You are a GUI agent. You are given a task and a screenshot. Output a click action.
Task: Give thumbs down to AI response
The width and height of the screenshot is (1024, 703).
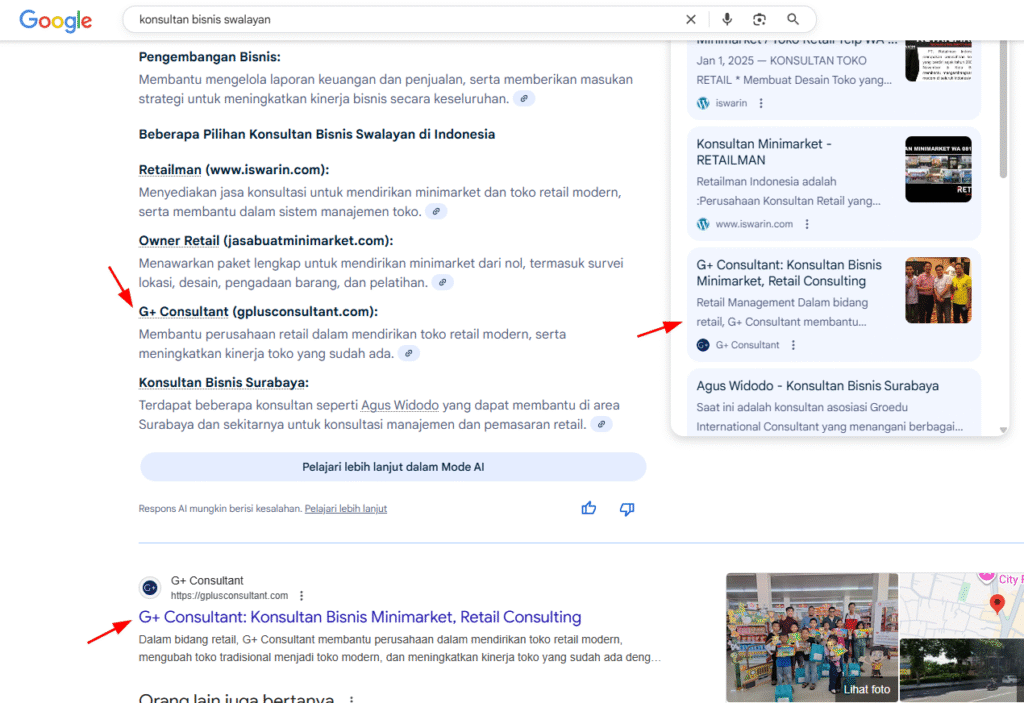pyautogui.click(x=627, y=508)
